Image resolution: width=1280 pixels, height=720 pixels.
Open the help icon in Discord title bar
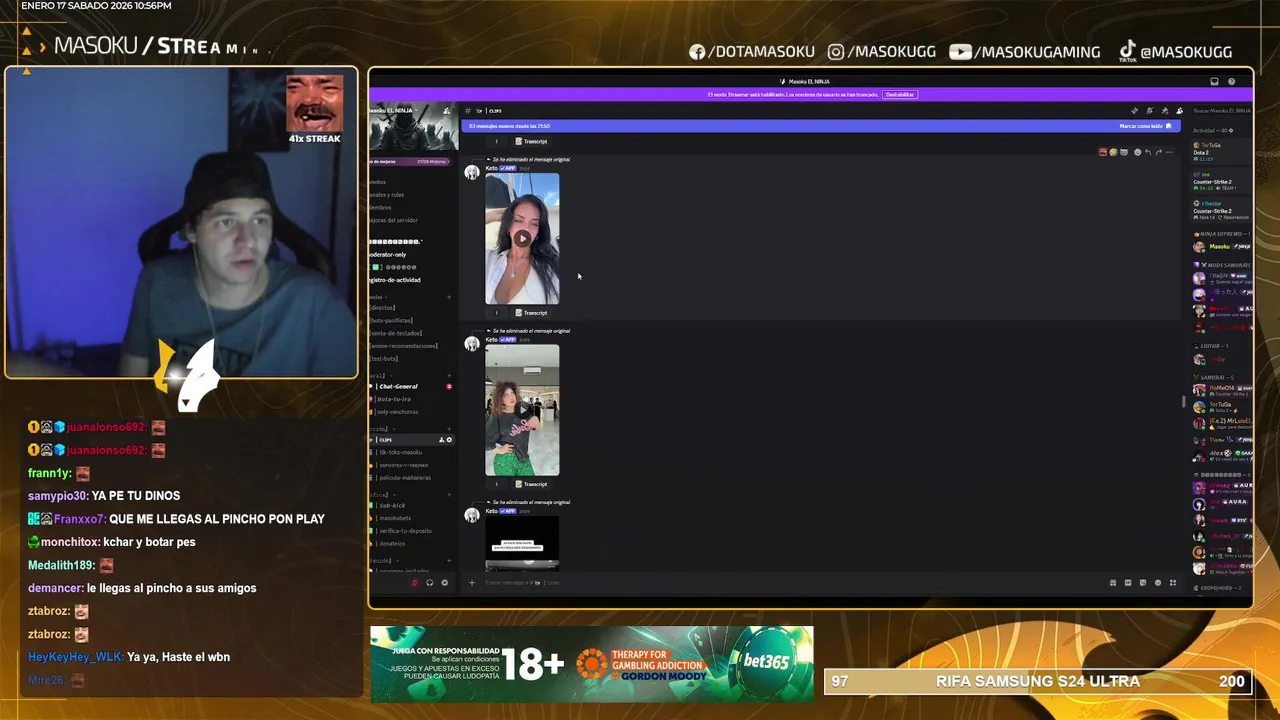[x=1232, y=82]
